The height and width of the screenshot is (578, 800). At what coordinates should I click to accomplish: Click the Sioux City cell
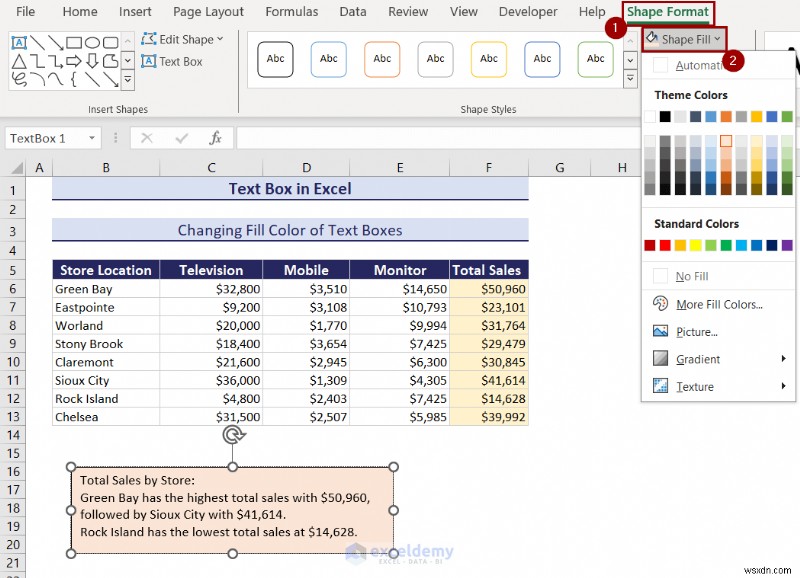click(106, 380)
